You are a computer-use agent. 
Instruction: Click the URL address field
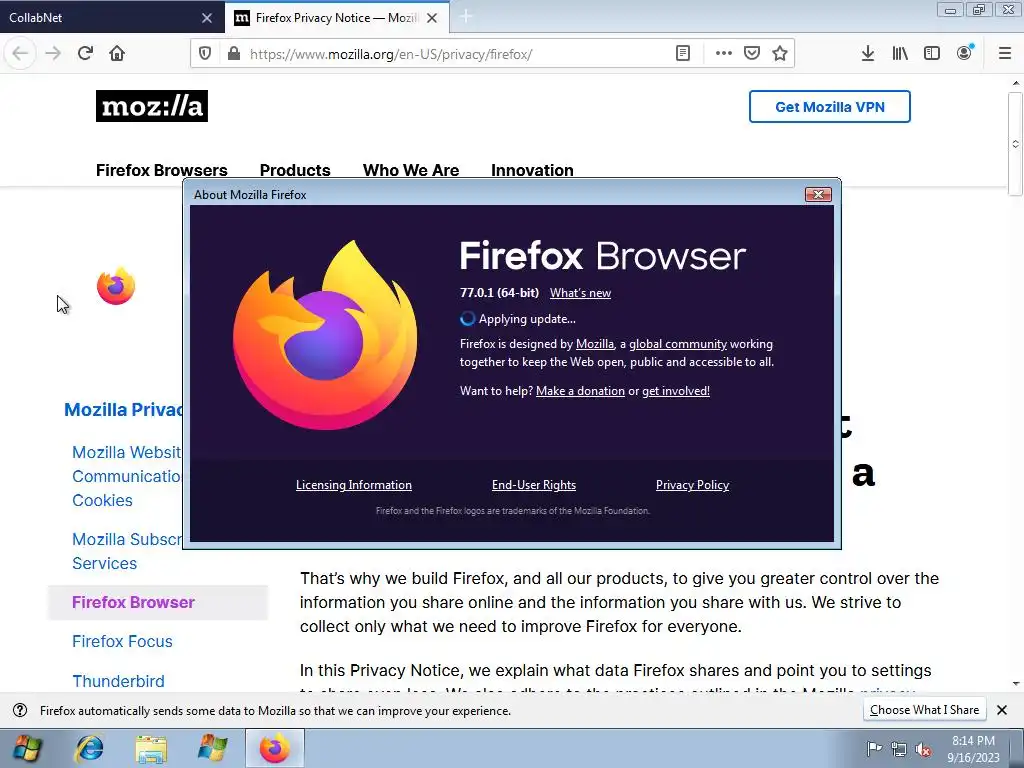(x=457, y=54)
